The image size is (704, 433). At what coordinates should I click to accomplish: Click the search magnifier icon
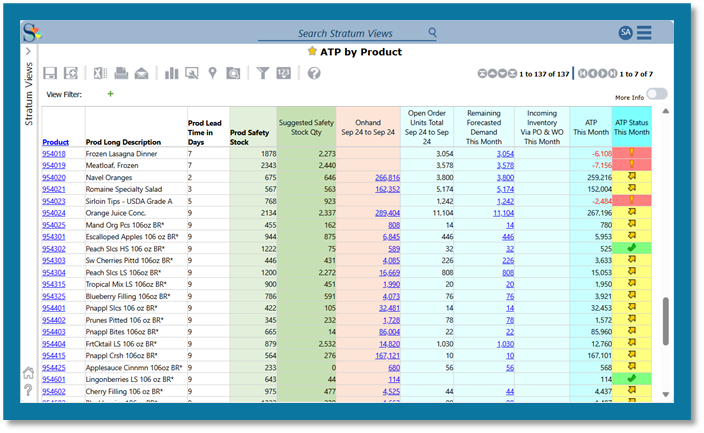coord(432,32)
